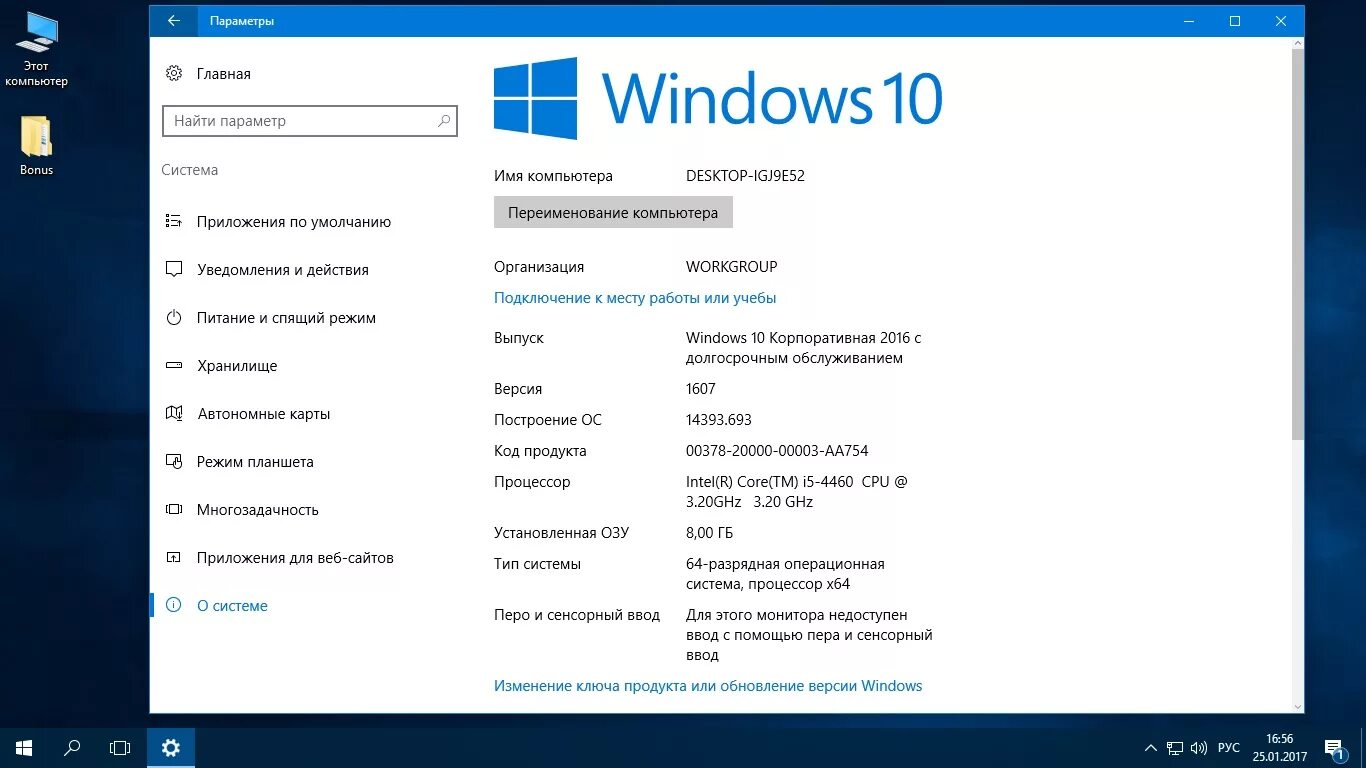The width and height of the screenshot is (1366, 768).
Task: Click version value 1607
Action: (x=701, y=389)
